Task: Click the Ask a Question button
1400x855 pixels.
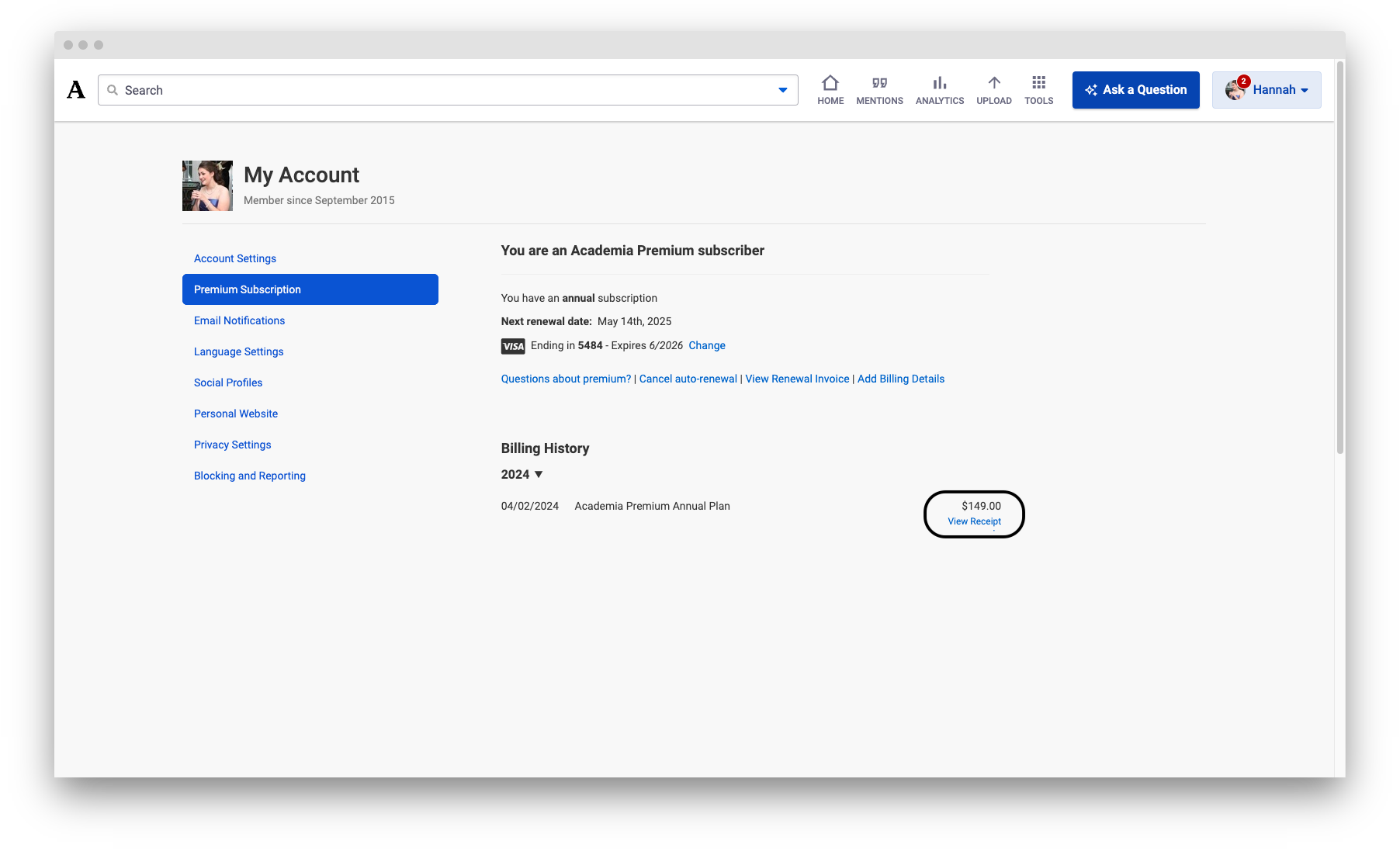Action: pyautogui.click(x=1136, y=90)
